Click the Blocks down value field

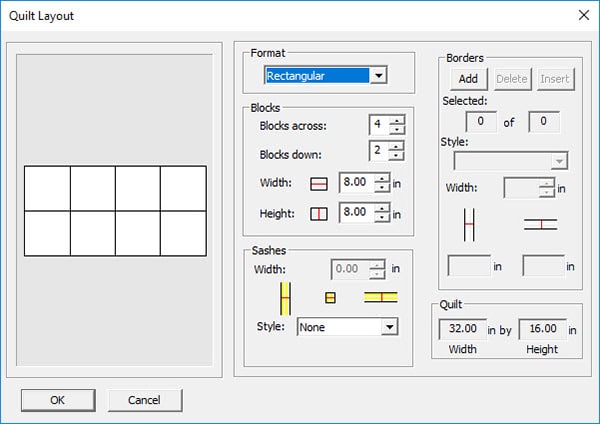pos(378,151)
